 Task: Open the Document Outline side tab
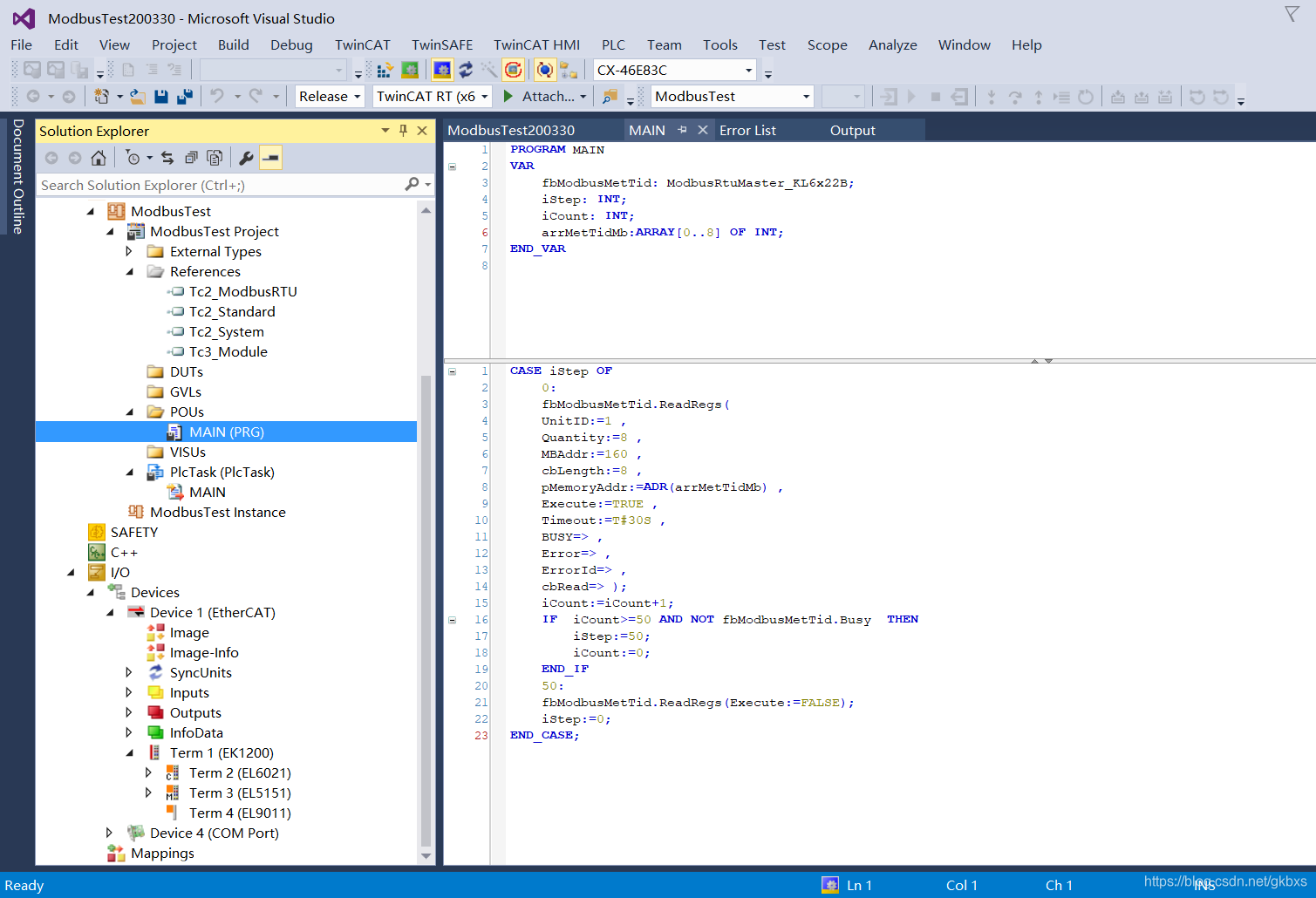click(x=17, y=177)
